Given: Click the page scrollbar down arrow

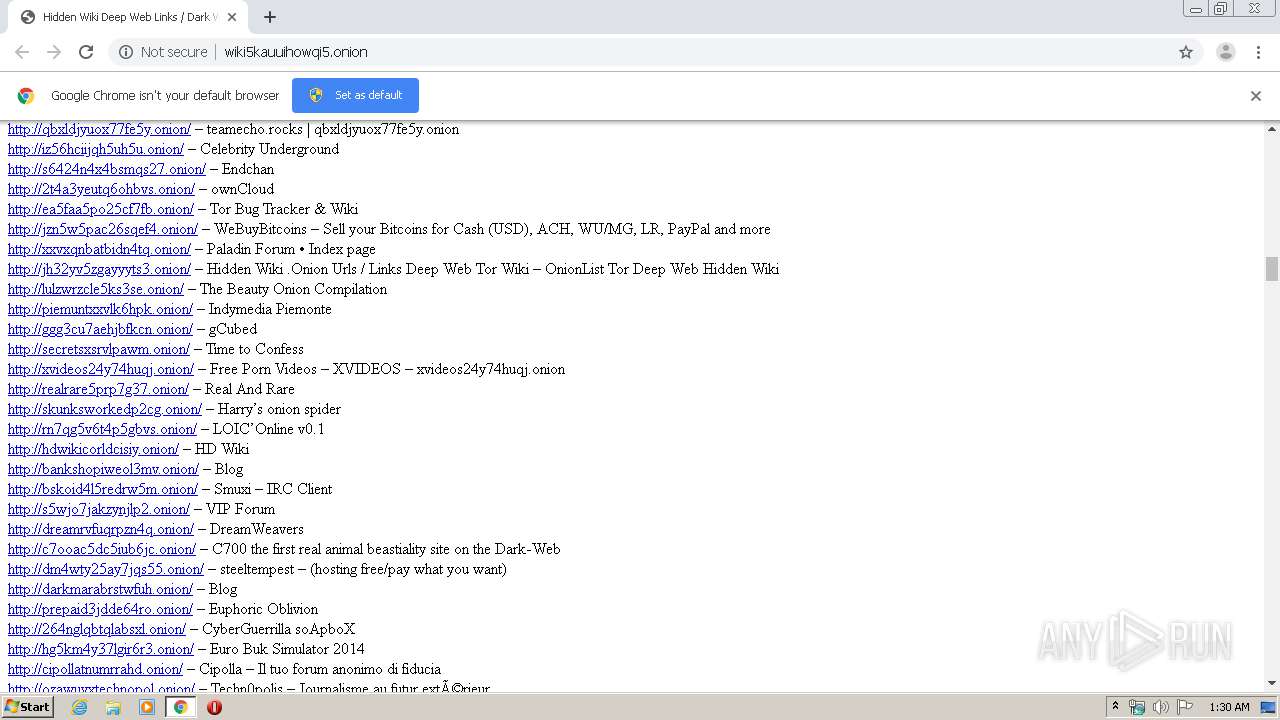Looking at the screenshot, I should tap(1272, 684).
